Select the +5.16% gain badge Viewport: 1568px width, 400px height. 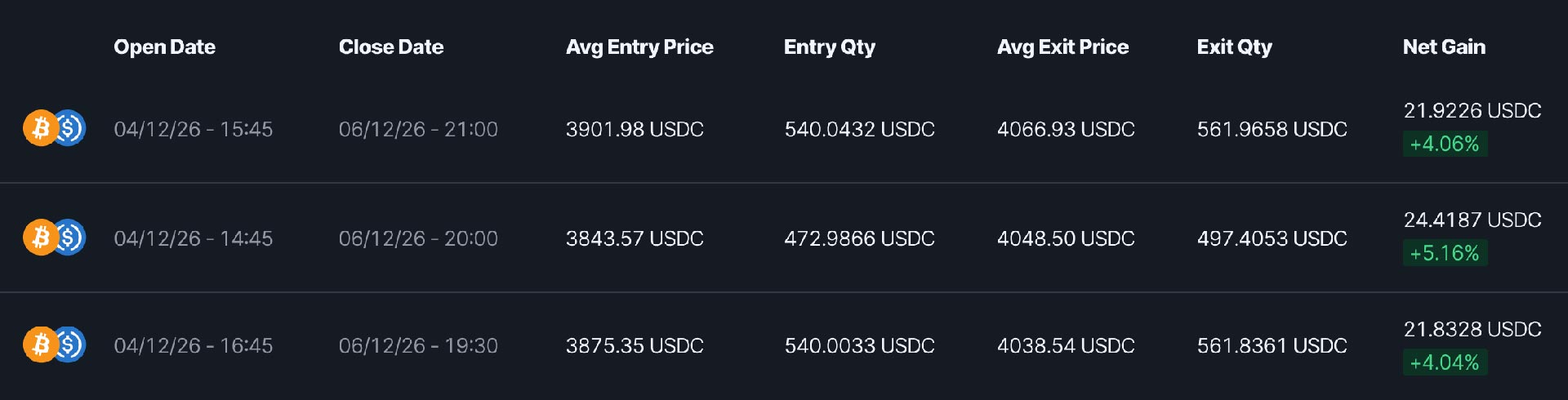1445,253
